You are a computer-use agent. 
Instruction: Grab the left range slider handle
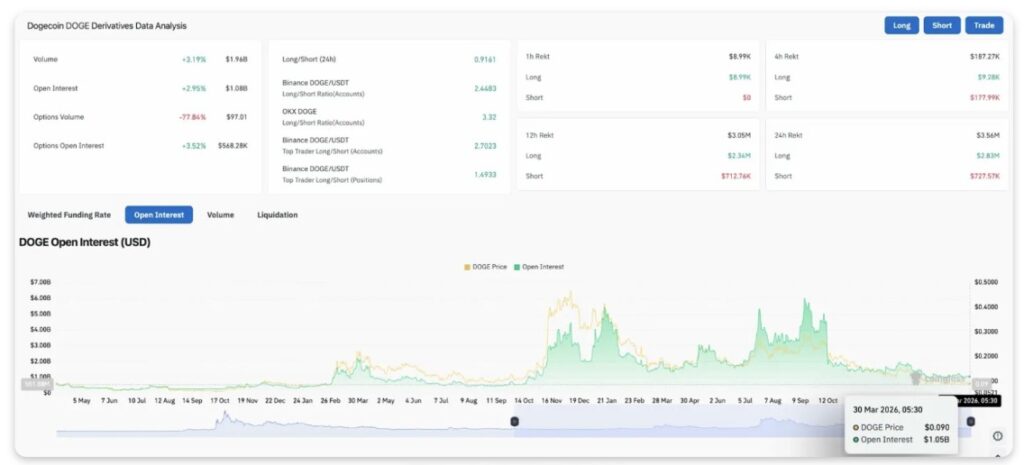click(x=515, y=421)
